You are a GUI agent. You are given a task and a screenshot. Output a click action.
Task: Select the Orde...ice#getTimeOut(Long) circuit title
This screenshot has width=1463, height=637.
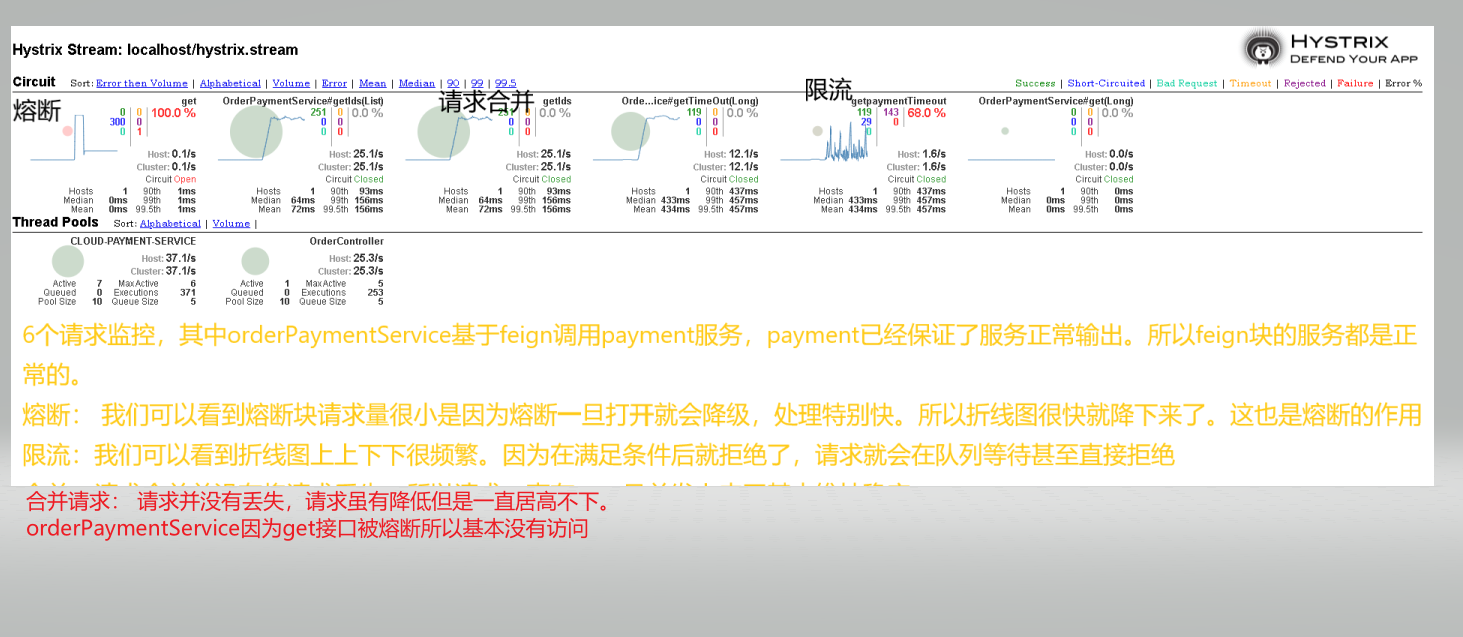(690, 101)
